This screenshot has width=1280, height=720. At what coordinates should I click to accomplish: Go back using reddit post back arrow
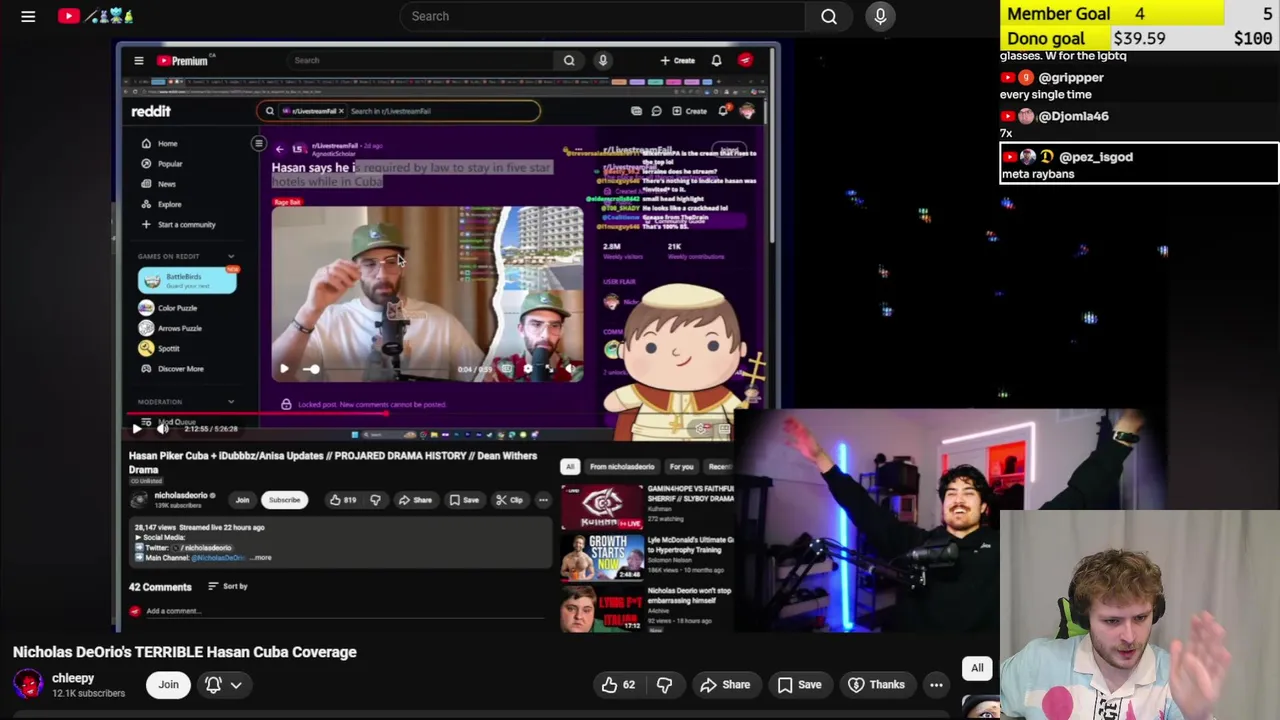point(280,148)
